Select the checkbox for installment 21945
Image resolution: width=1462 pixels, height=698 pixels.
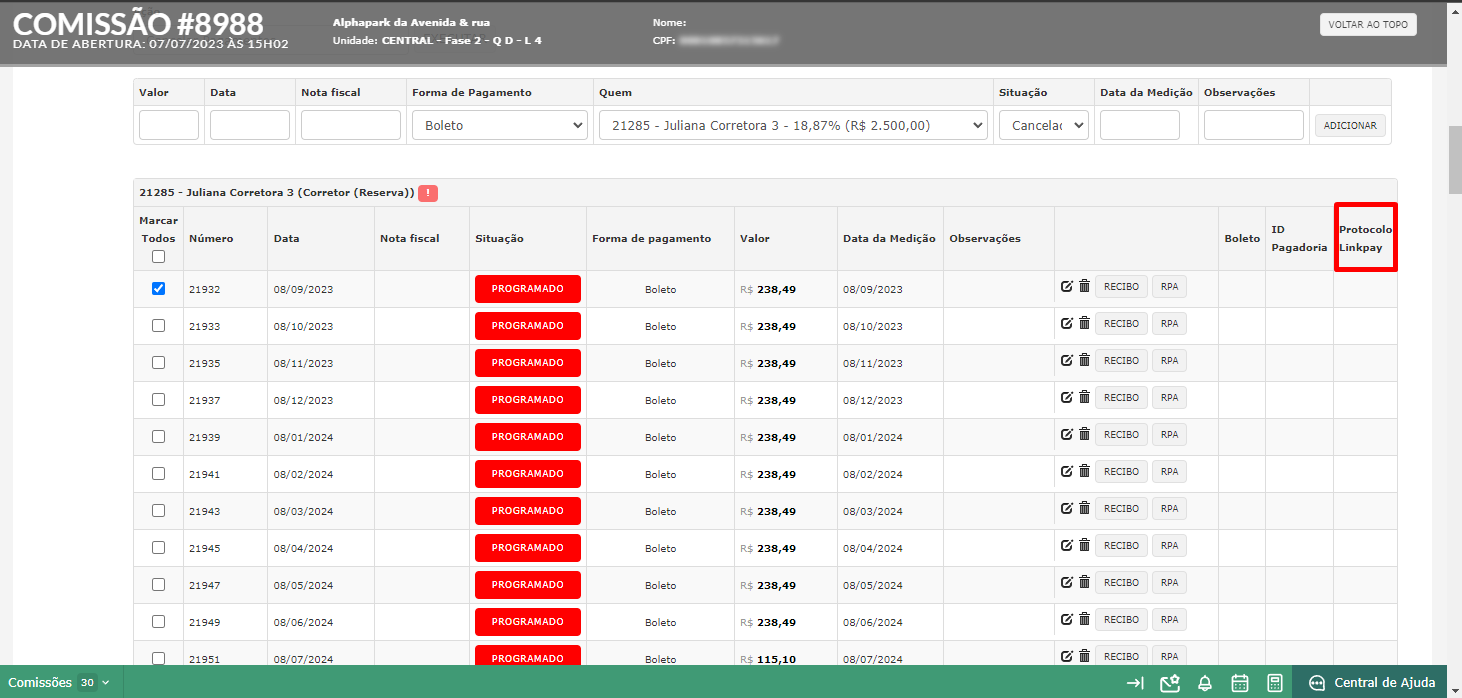(x=158, y=547)
